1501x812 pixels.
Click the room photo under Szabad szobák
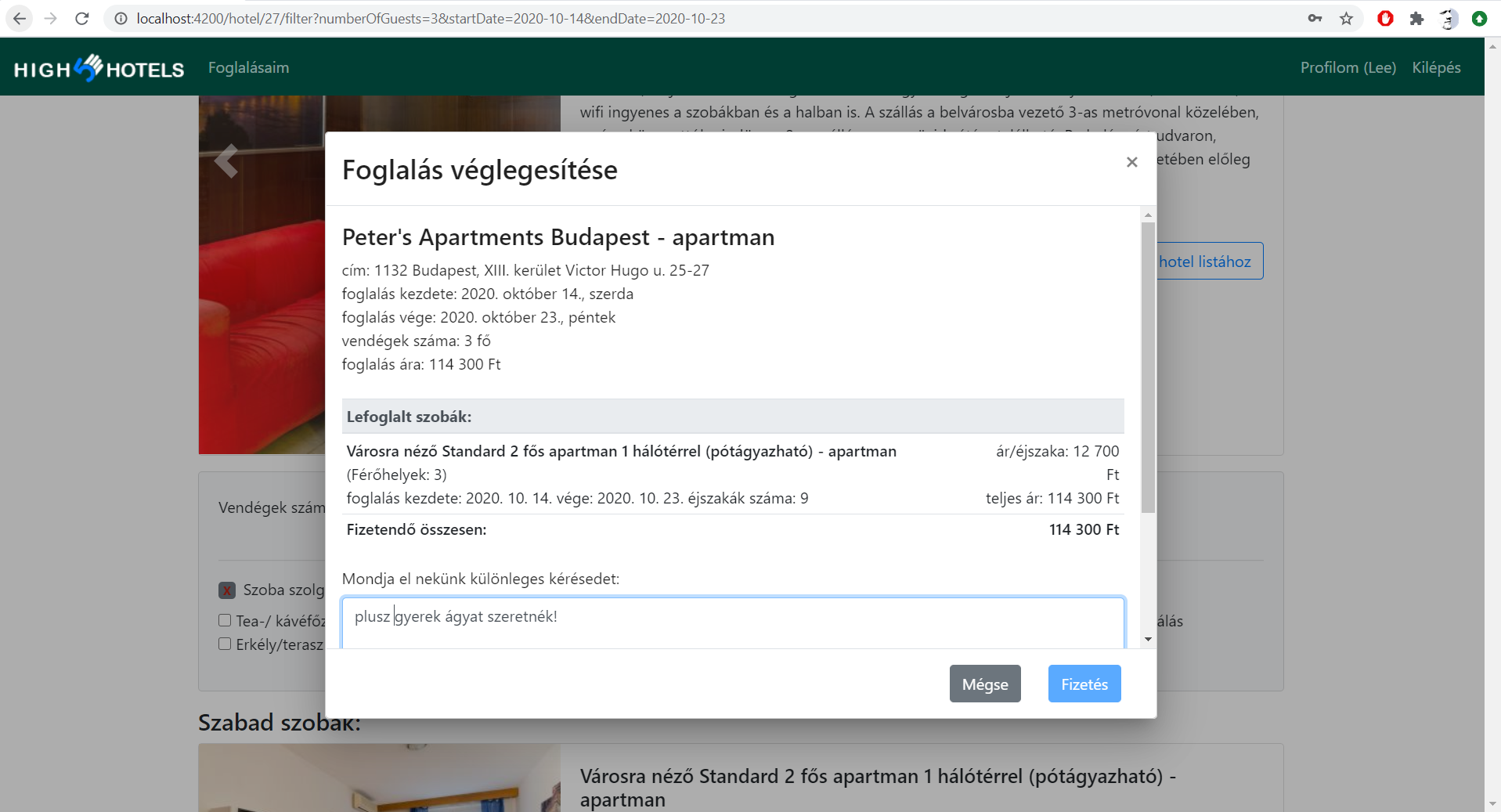tap(380, 778)
